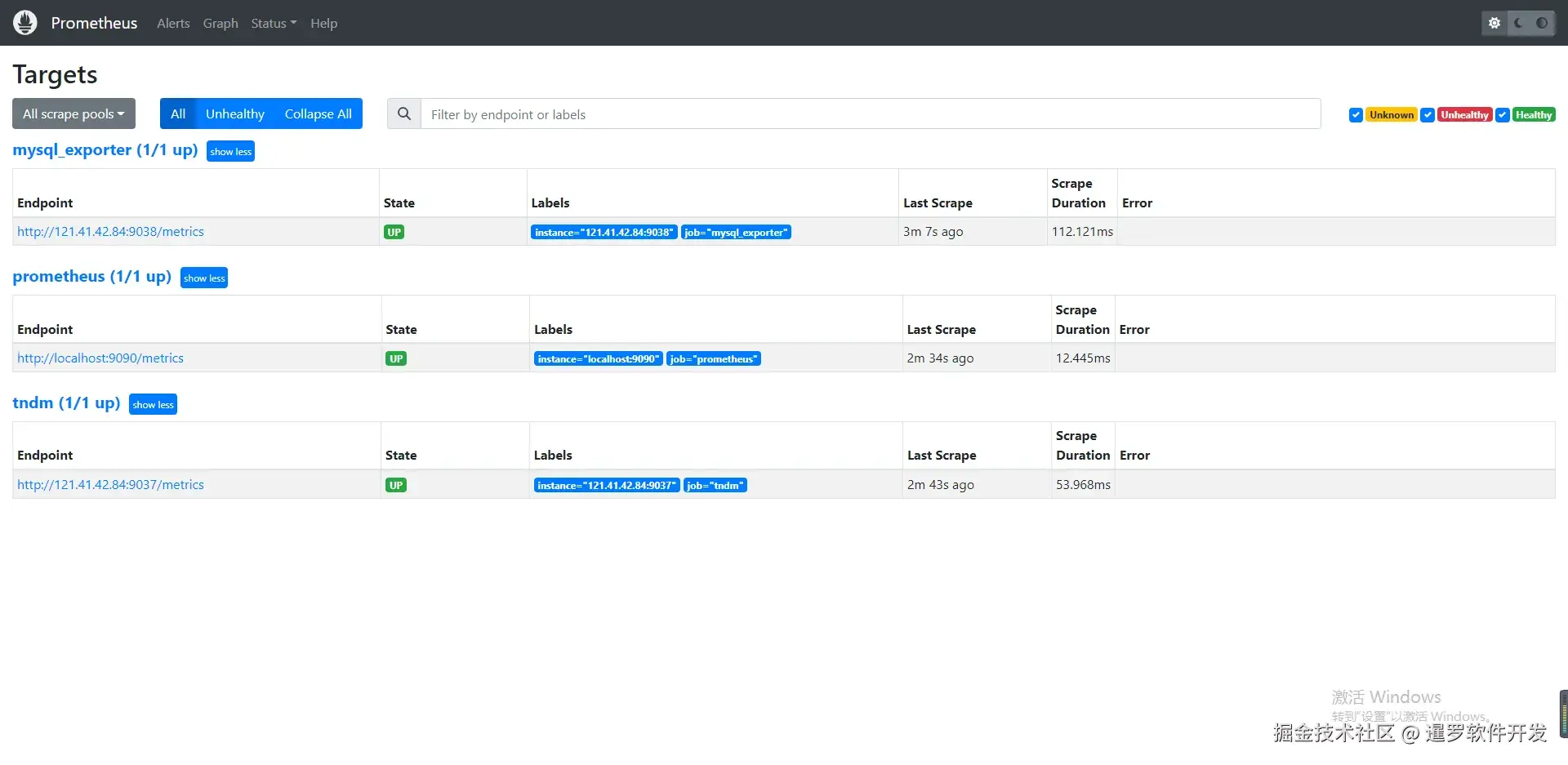
Task: Uncheck the Unhealthy state filter checkbox
Action: 1428,115
